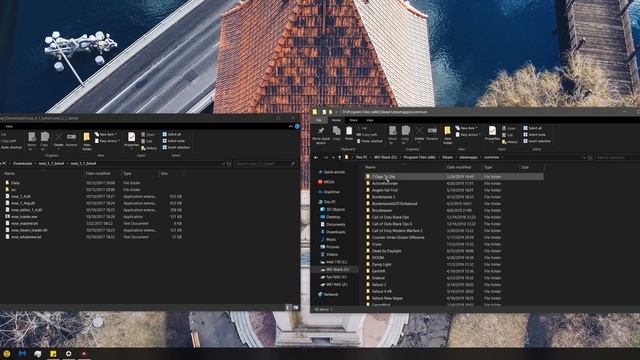Click Copy to in nvse window ribbon
This screenshot has width=640, height=360.
(44, 141)
